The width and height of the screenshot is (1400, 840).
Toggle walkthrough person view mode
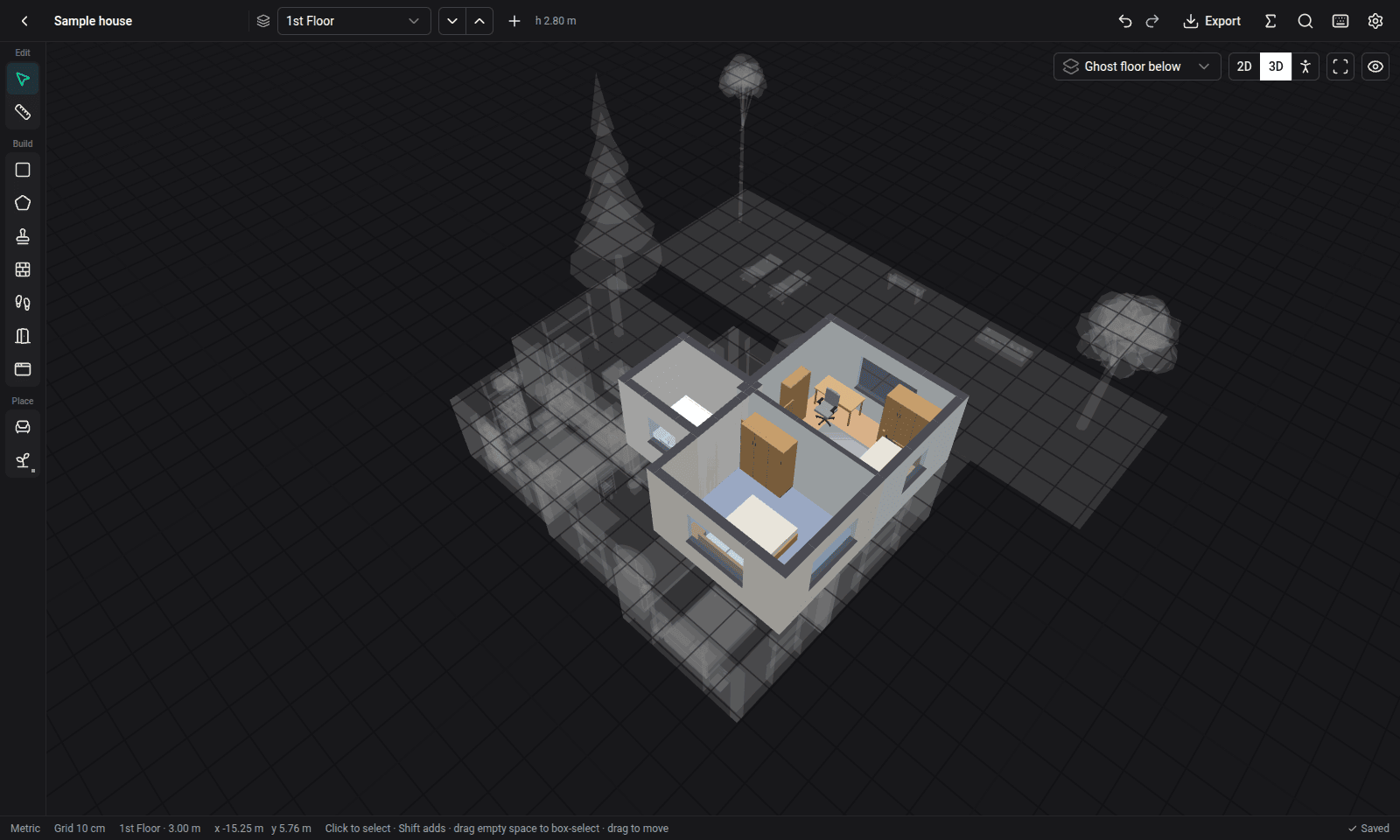[x=1305, y=66]
